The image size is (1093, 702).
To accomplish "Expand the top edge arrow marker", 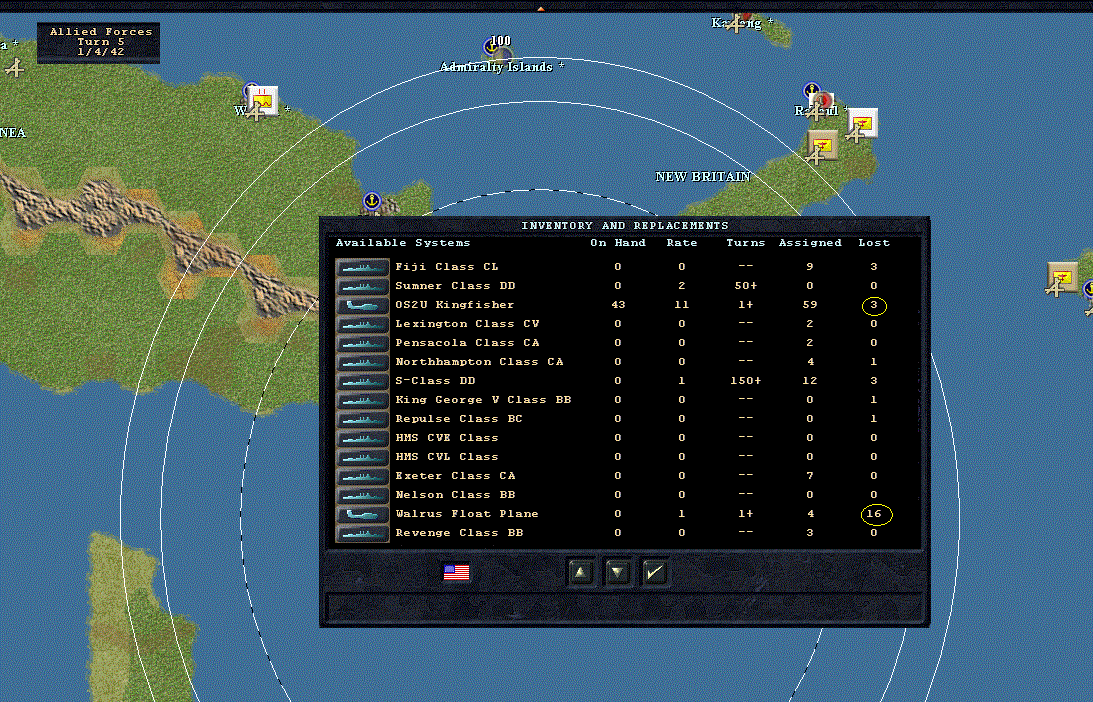I will point(540,8).
